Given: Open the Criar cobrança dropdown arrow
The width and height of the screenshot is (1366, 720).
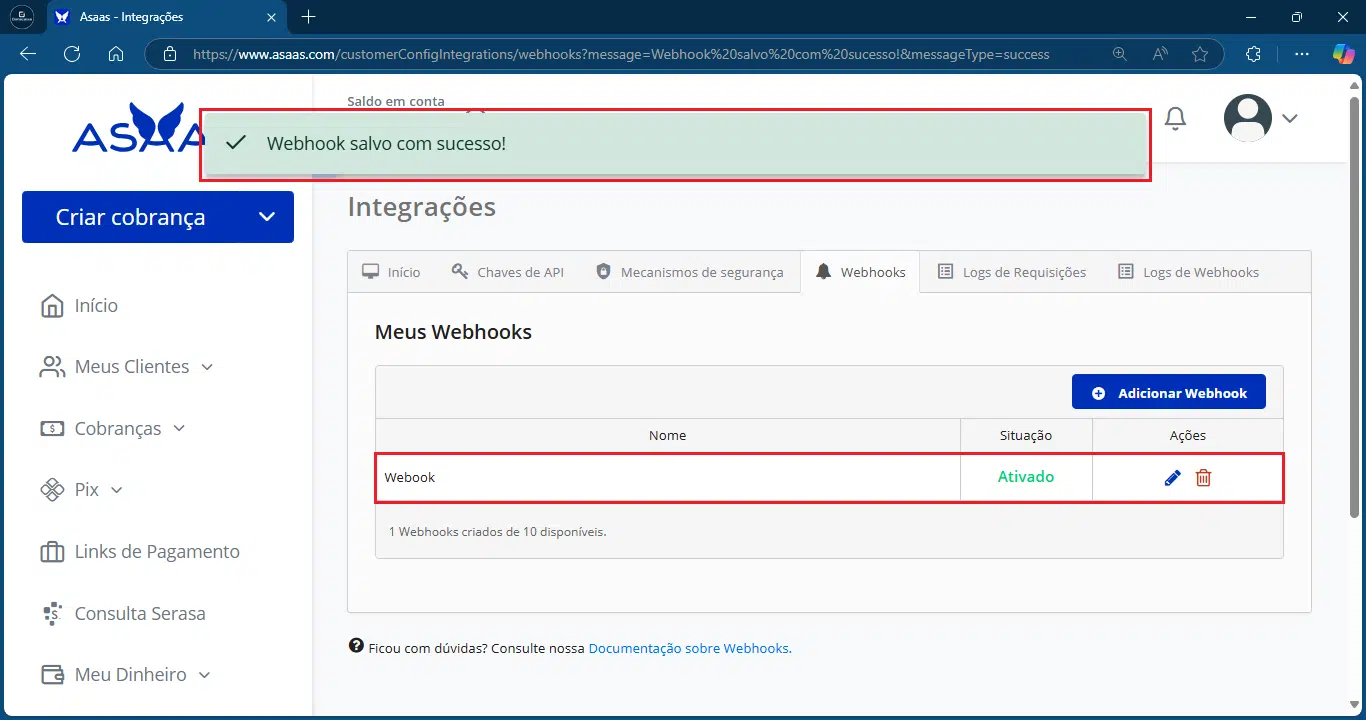Looking at the screenshot, I should click(266, 217).
